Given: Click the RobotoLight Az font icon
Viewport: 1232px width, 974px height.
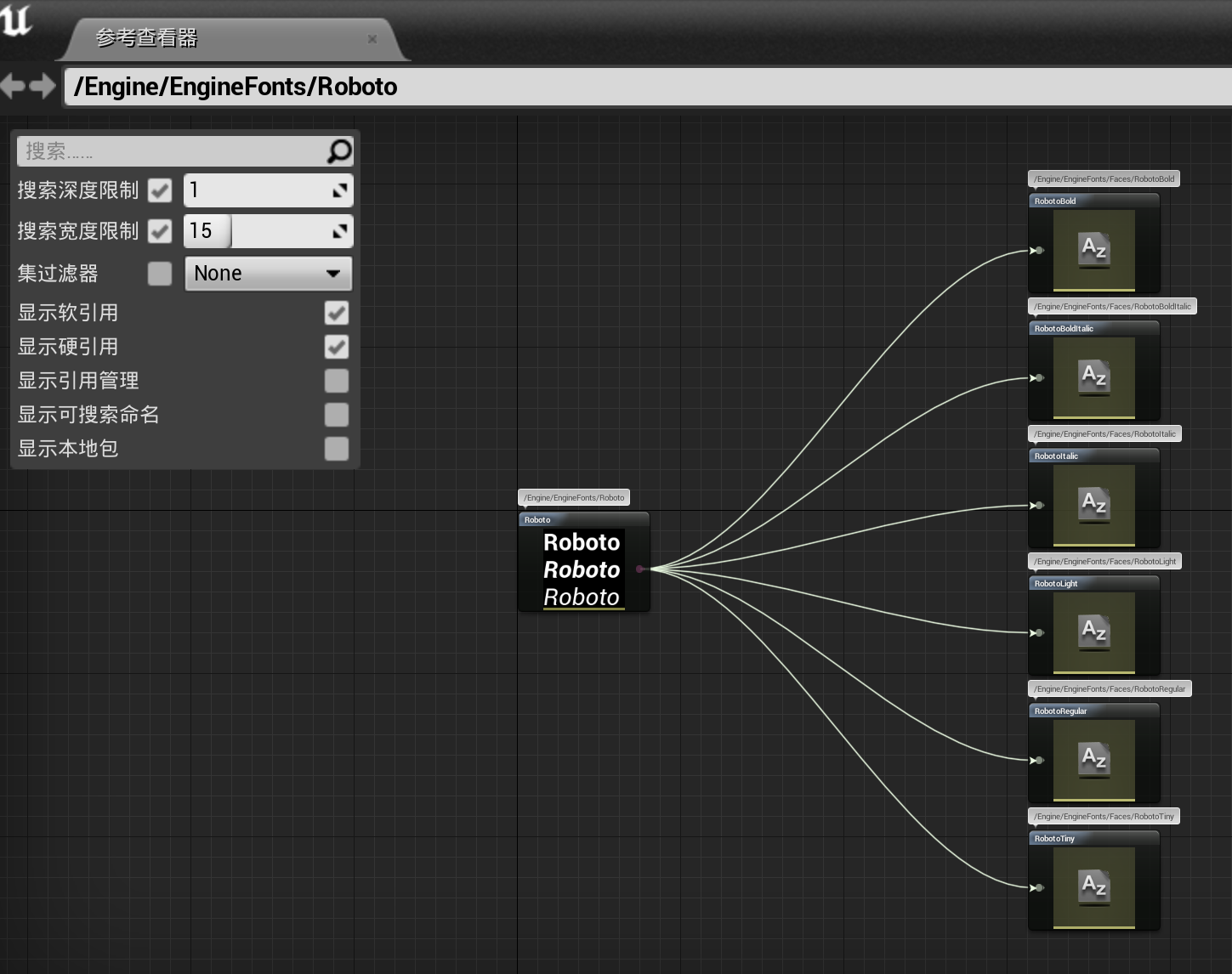Looking at the screenshot, I should pos(1095,632).
